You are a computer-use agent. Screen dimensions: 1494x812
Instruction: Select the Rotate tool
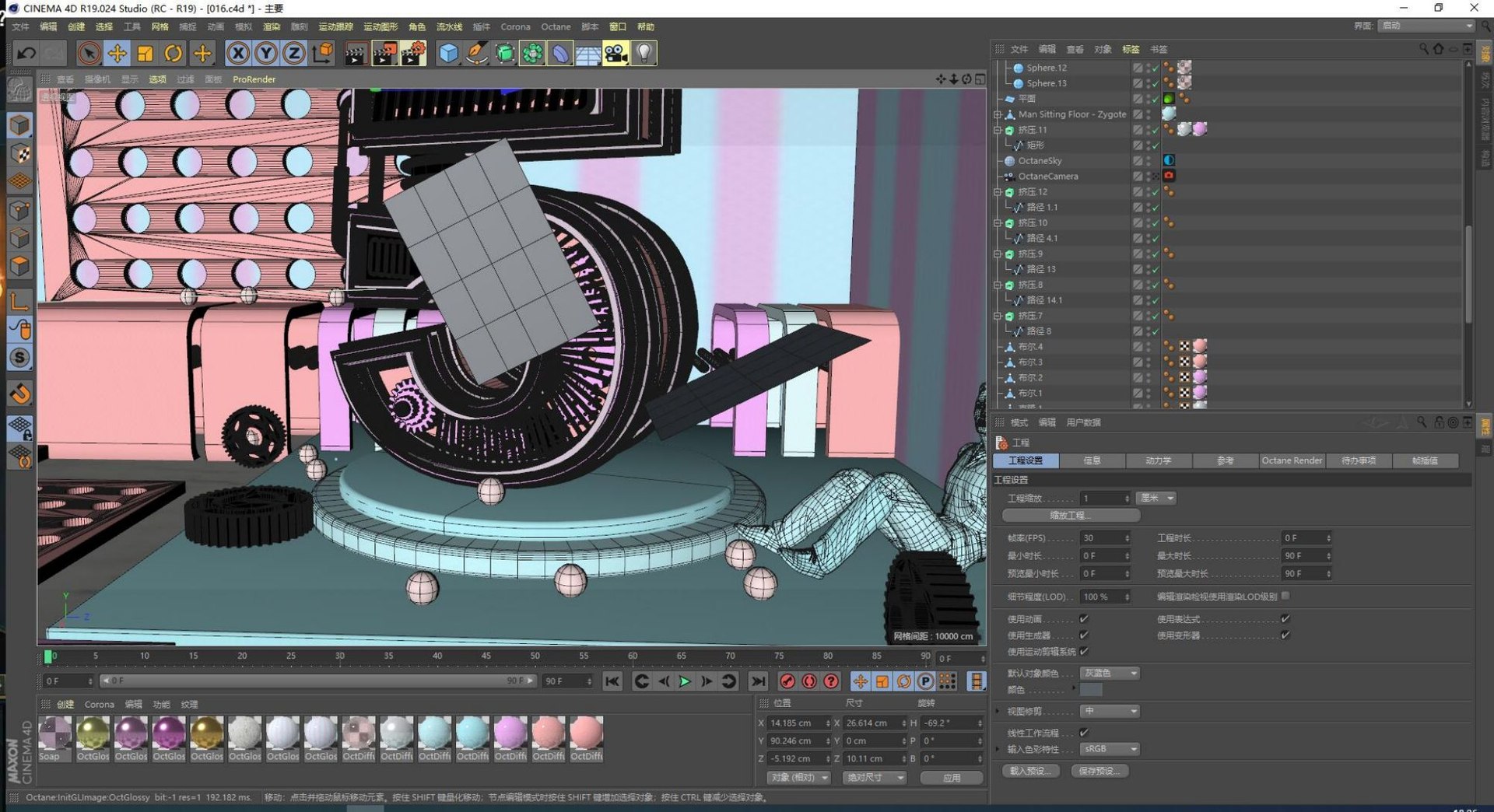tap(174, 53)
